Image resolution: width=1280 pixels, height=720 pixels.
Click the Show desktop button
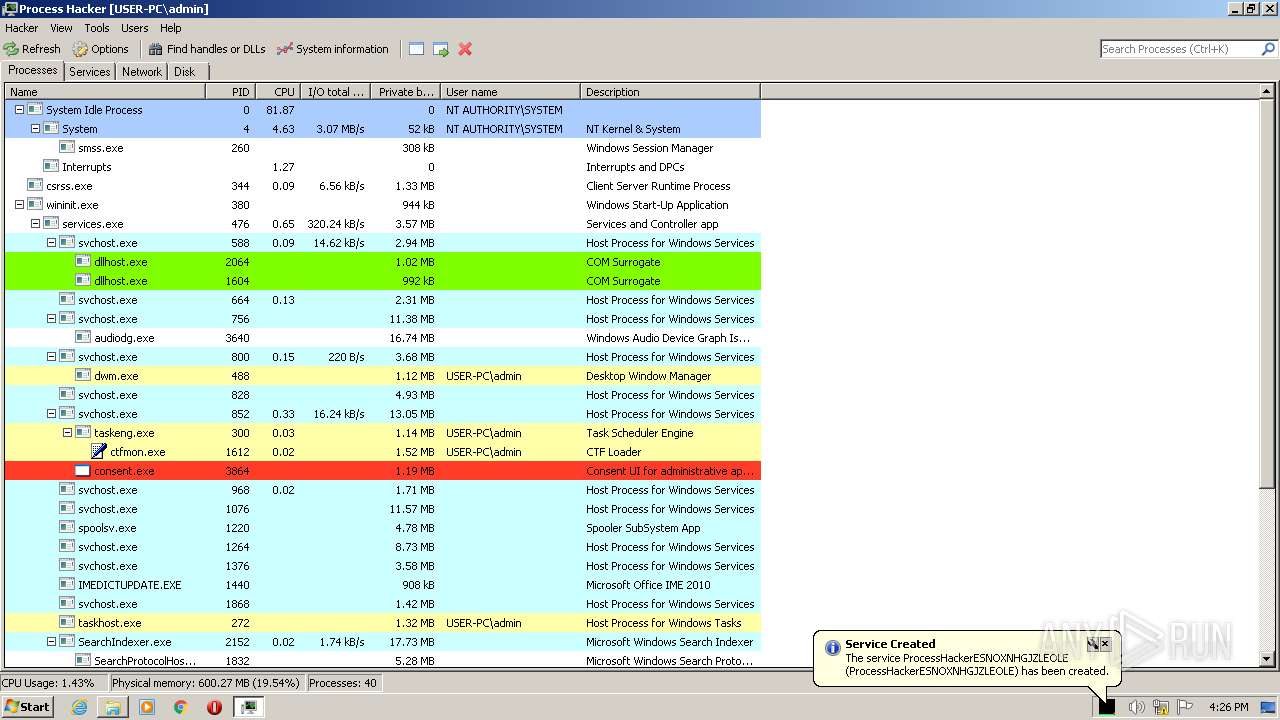(x=1268, y=707)
